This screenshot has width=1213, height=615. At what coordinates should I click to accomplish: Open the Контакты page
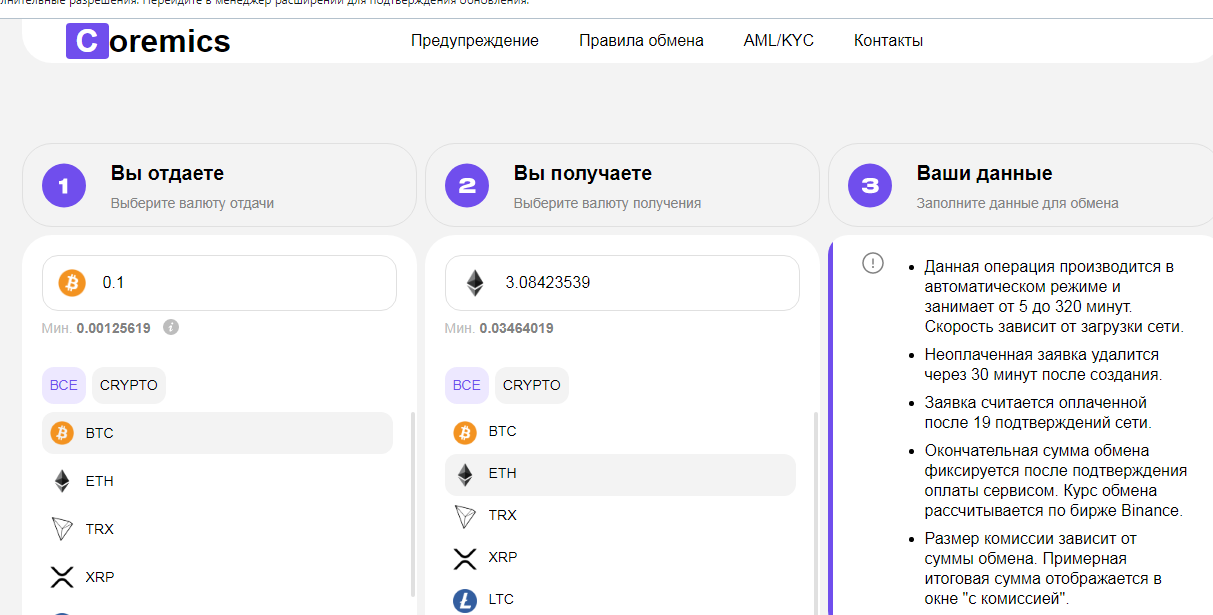888,41
